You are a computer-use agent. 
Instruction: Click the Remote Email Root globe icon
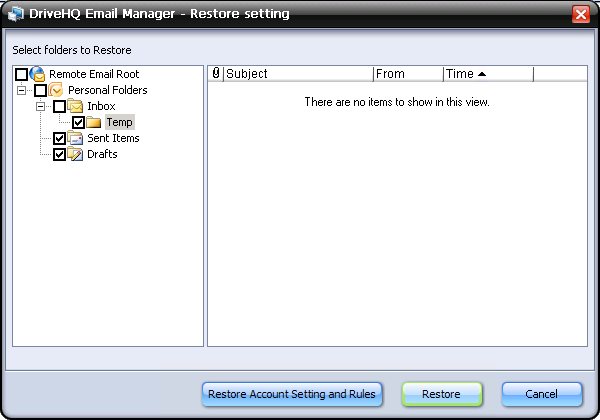38,74
